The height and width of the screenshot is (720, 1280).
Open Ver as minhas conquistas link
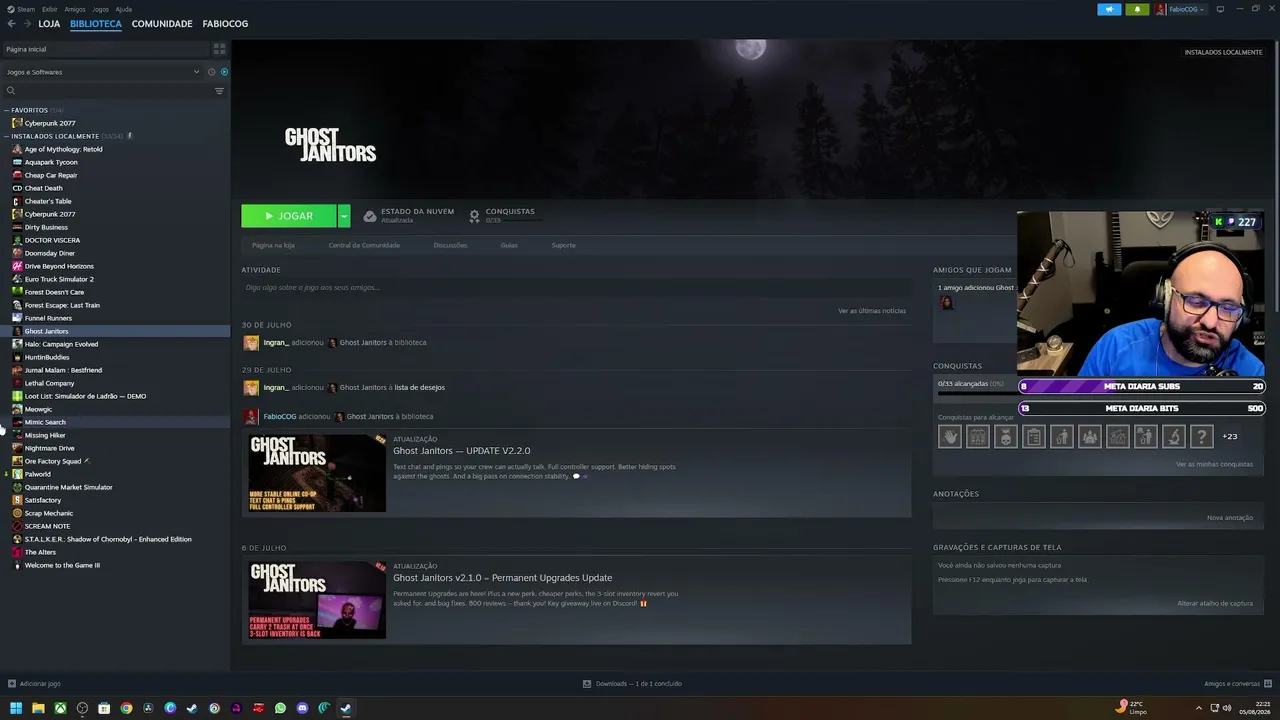(x=1214, y=464)
